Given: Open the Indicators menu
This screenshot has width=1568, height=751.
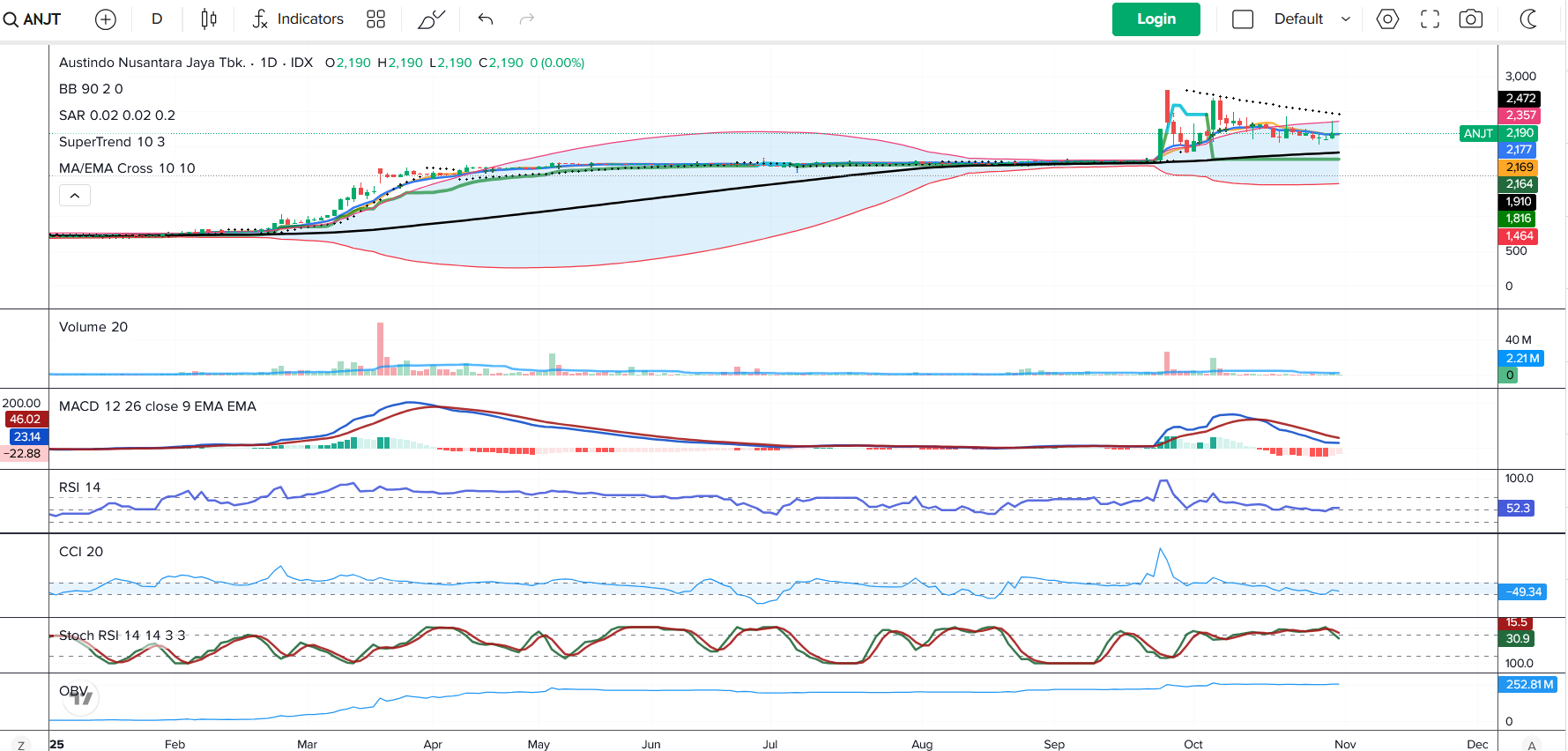Looking at the screenshot, I should coord(298,19).
